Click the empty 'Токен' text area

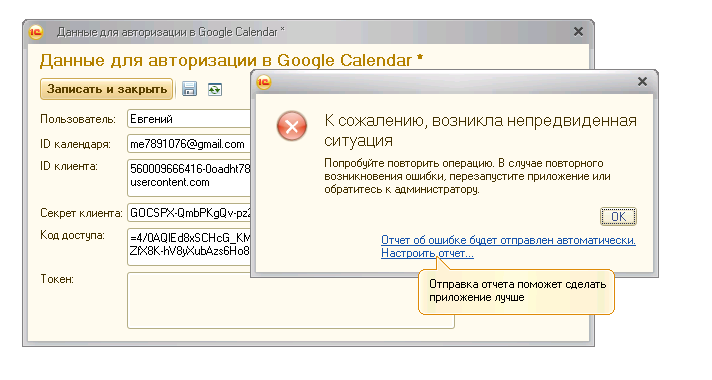[291, 300]
